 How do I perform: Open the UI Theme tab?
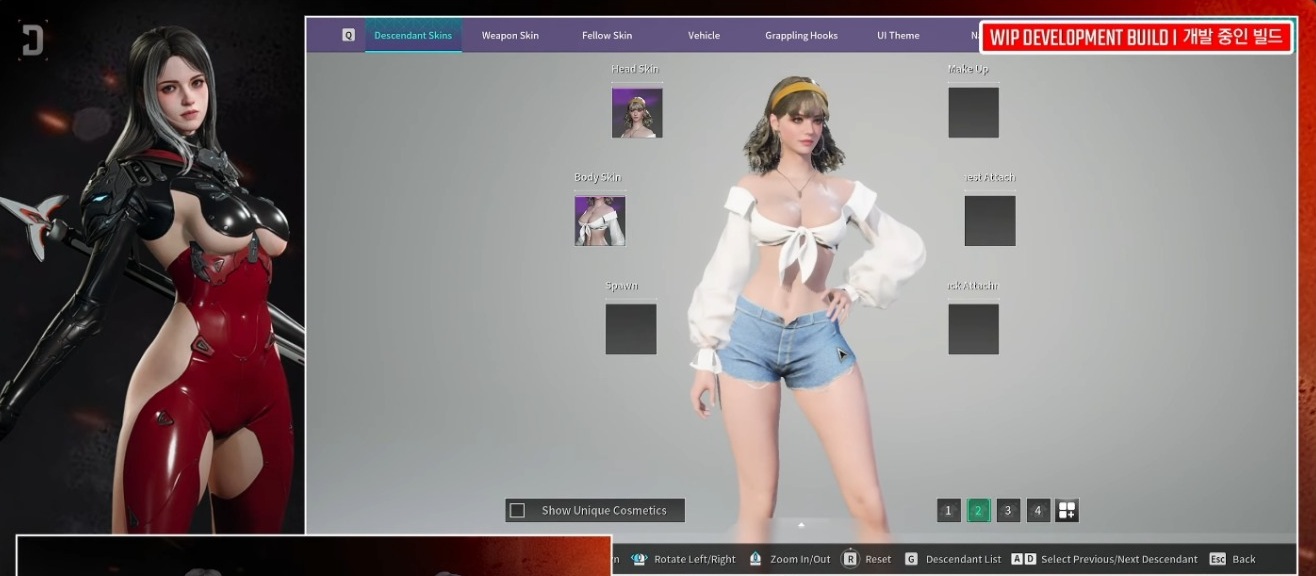898,35
